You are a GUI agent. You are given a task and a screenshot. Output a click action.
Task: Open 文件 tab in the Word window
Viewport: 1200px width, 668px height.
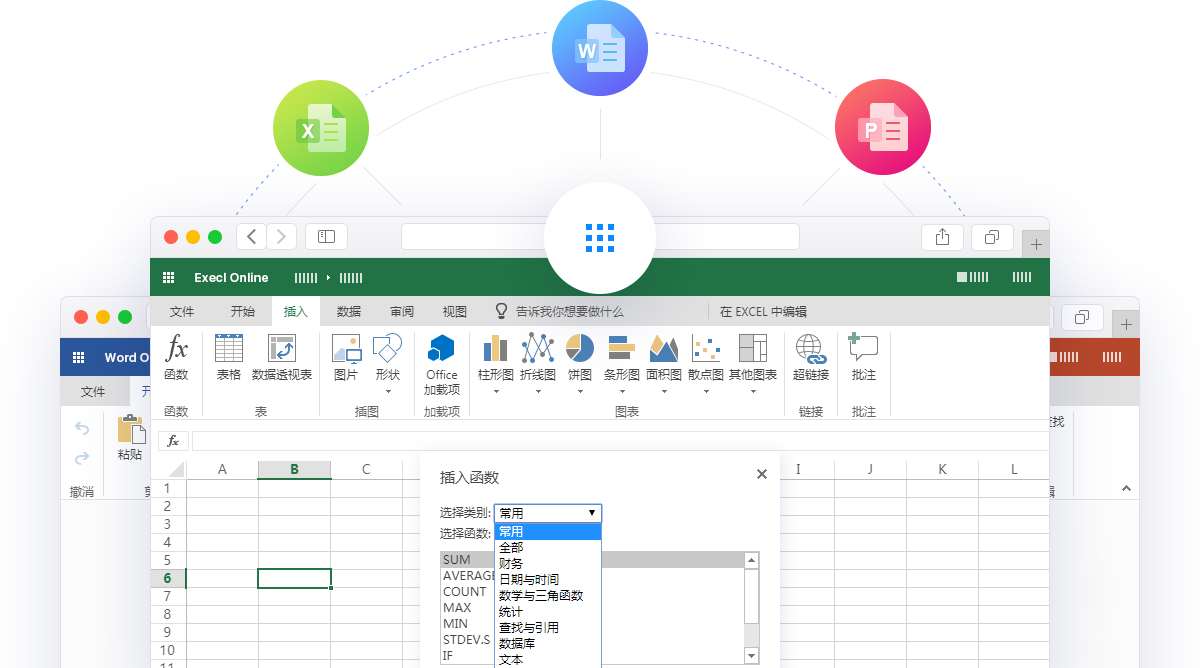pyautogui.click(x=93, y=391)
